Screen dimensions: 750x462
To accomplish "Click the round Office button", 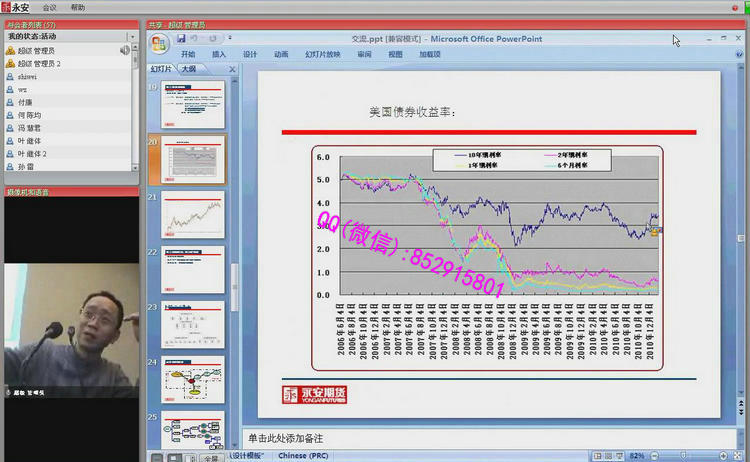I will (x=159, y=43).
